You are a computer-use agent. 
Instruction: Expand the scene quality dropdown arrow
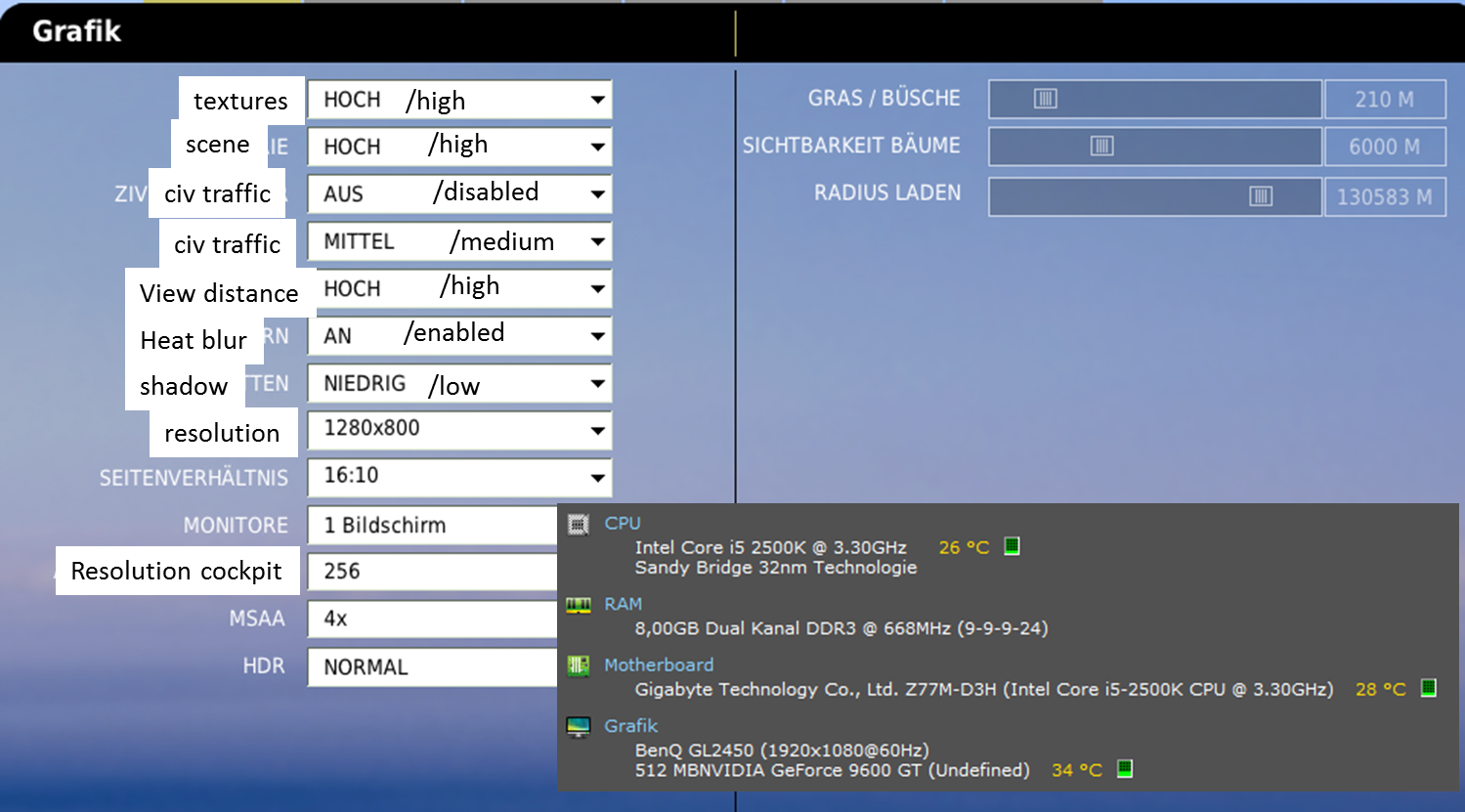pyautogui.click(x=597, y=147)
